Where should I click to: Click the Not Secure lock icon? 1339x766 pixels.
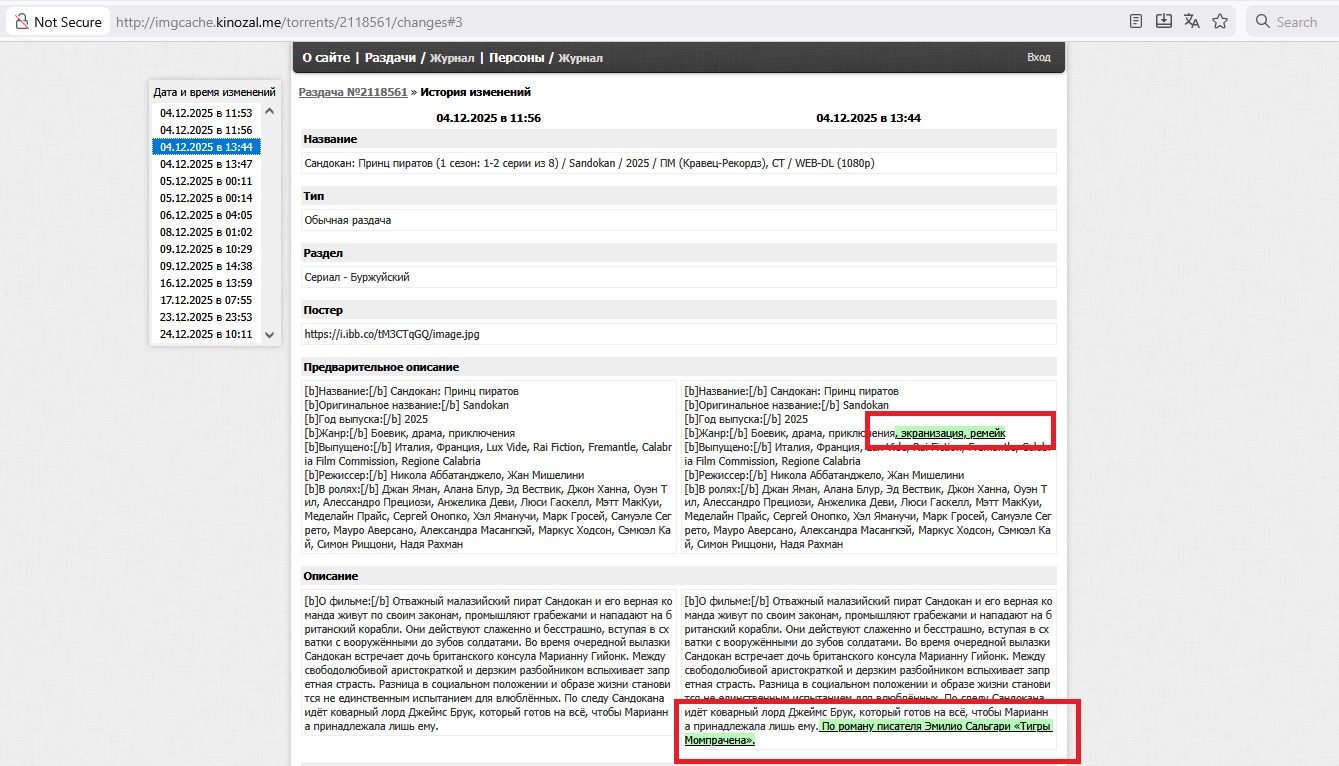click(21, 21)
